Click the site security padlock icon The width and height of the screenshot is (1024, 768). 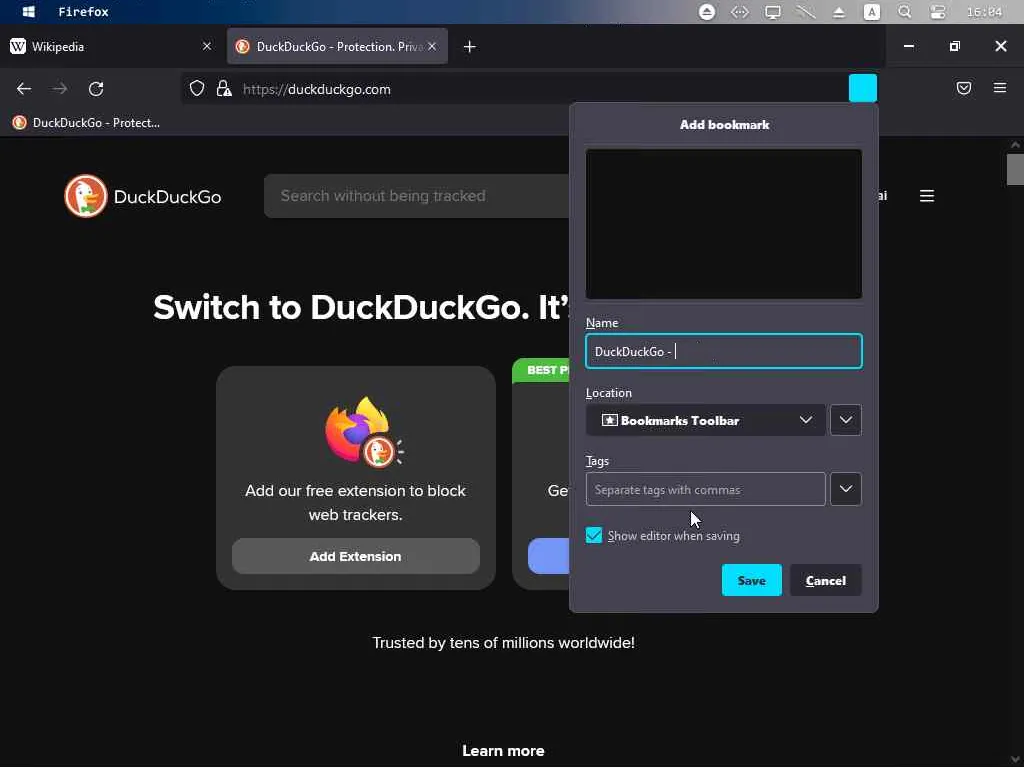pyautogui.click(x=224, y=89)
